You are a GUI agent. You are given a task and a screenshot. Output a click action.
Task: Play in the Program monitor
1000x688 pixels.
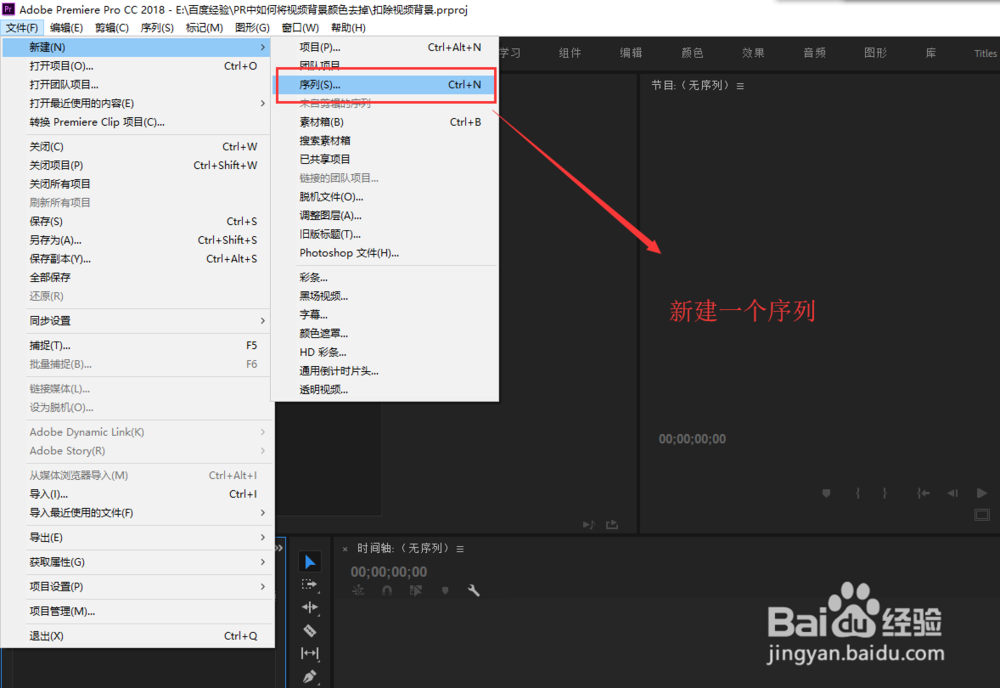(982, 493)
